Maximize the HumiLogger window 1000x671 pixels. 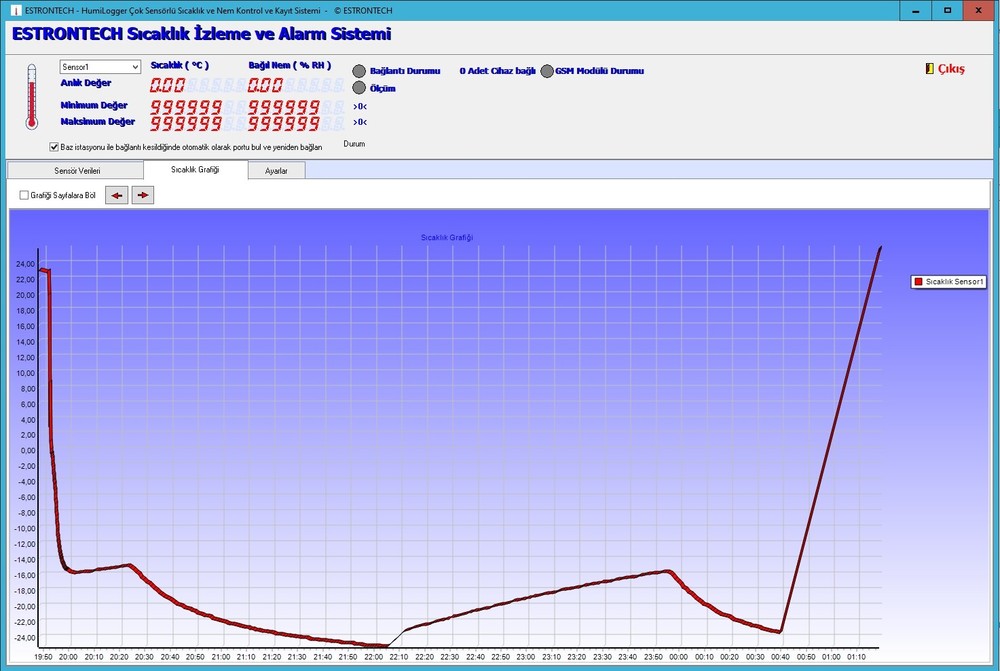(946, 10)
